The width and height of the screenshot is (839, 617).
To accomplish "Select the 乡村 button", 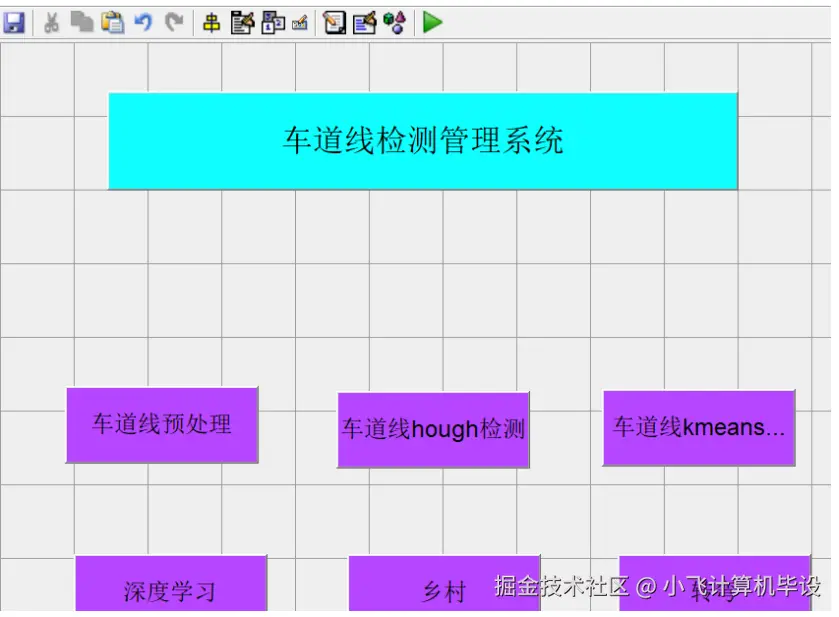I will pos(444,584).
